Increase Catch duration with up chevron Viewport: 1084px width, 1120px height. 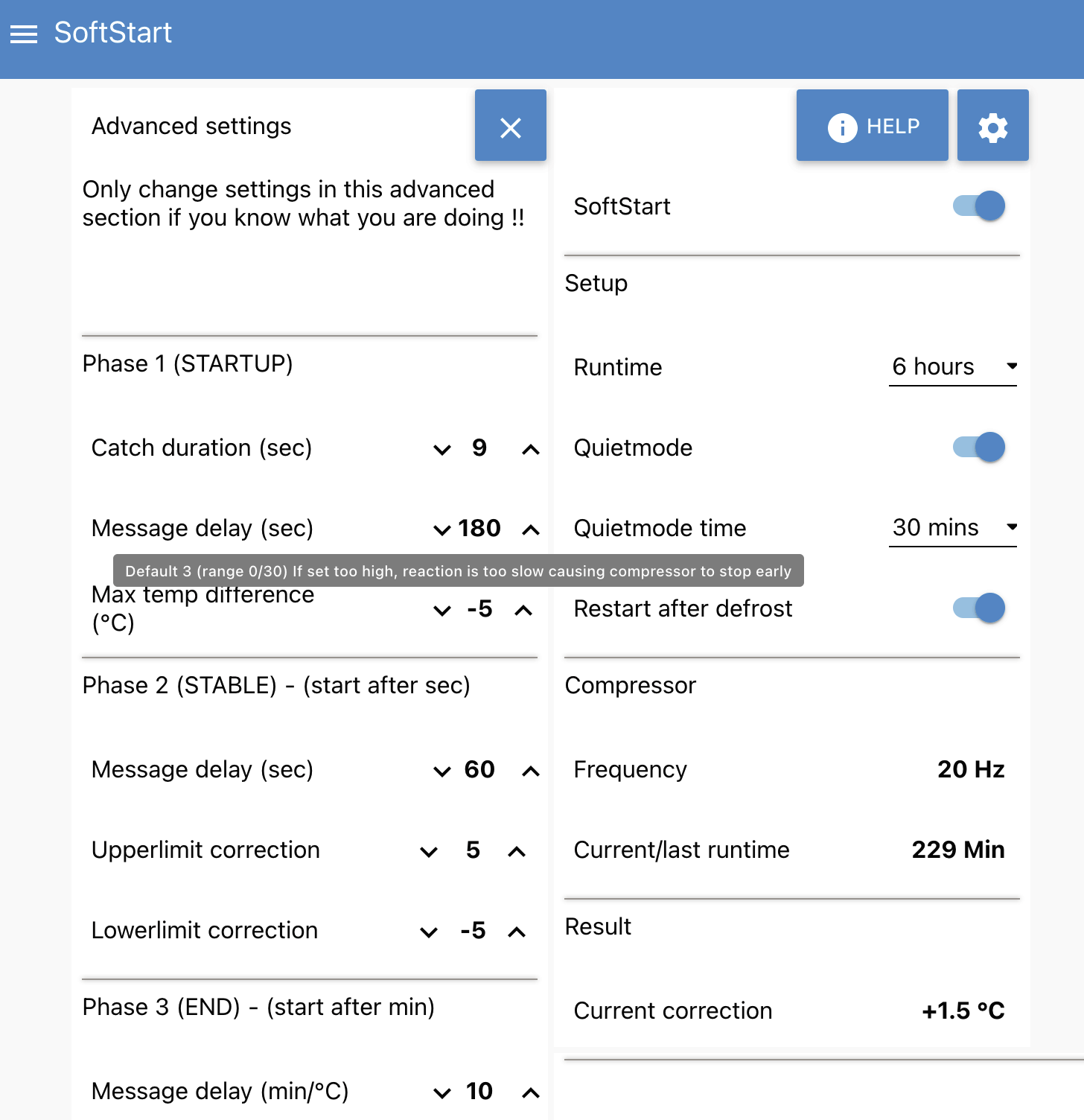[x=530, y=449]
